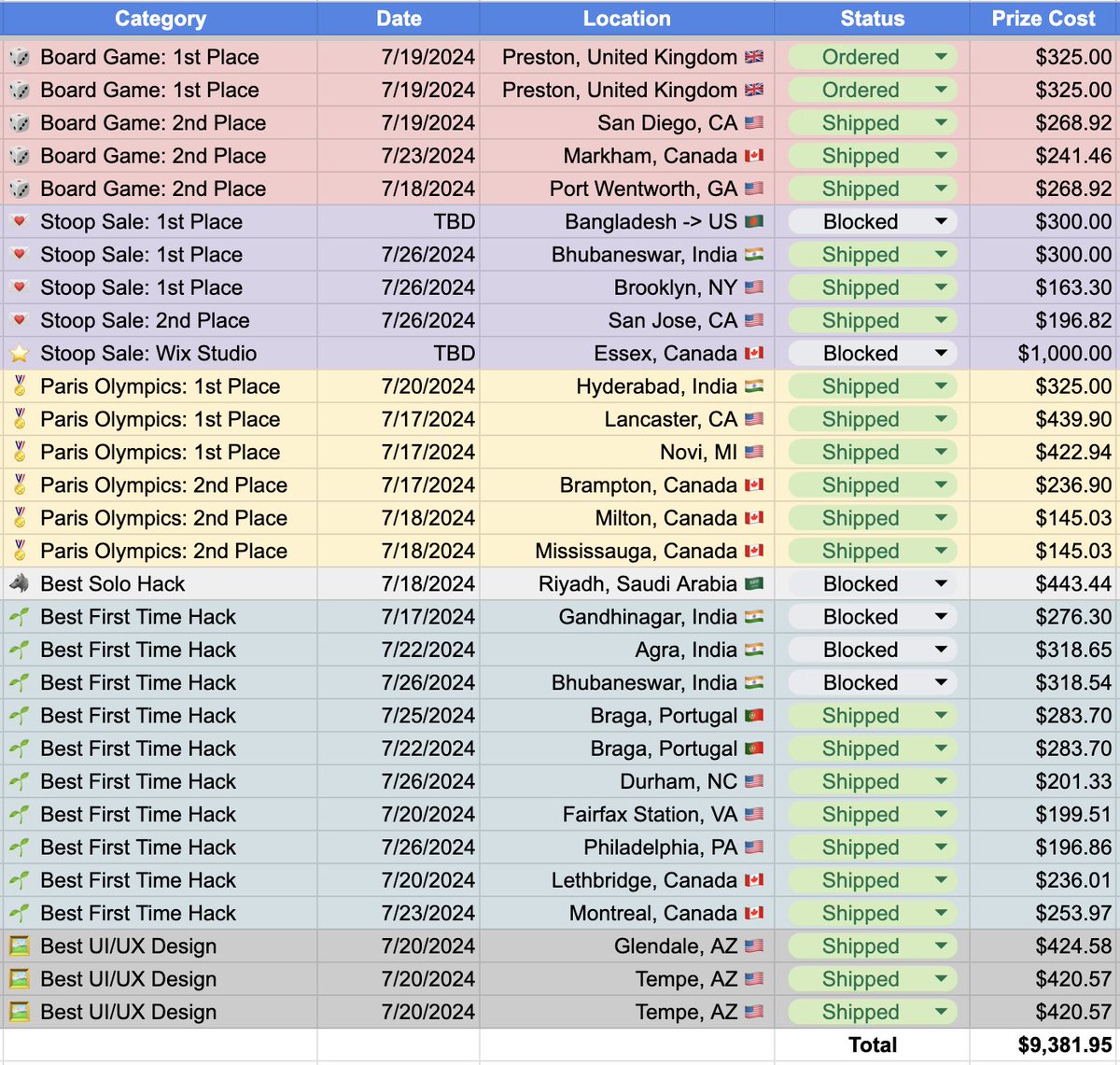1120x1065 pixels.
Task: Select the Best Solo Hack category cell
Action: [160, 584]
